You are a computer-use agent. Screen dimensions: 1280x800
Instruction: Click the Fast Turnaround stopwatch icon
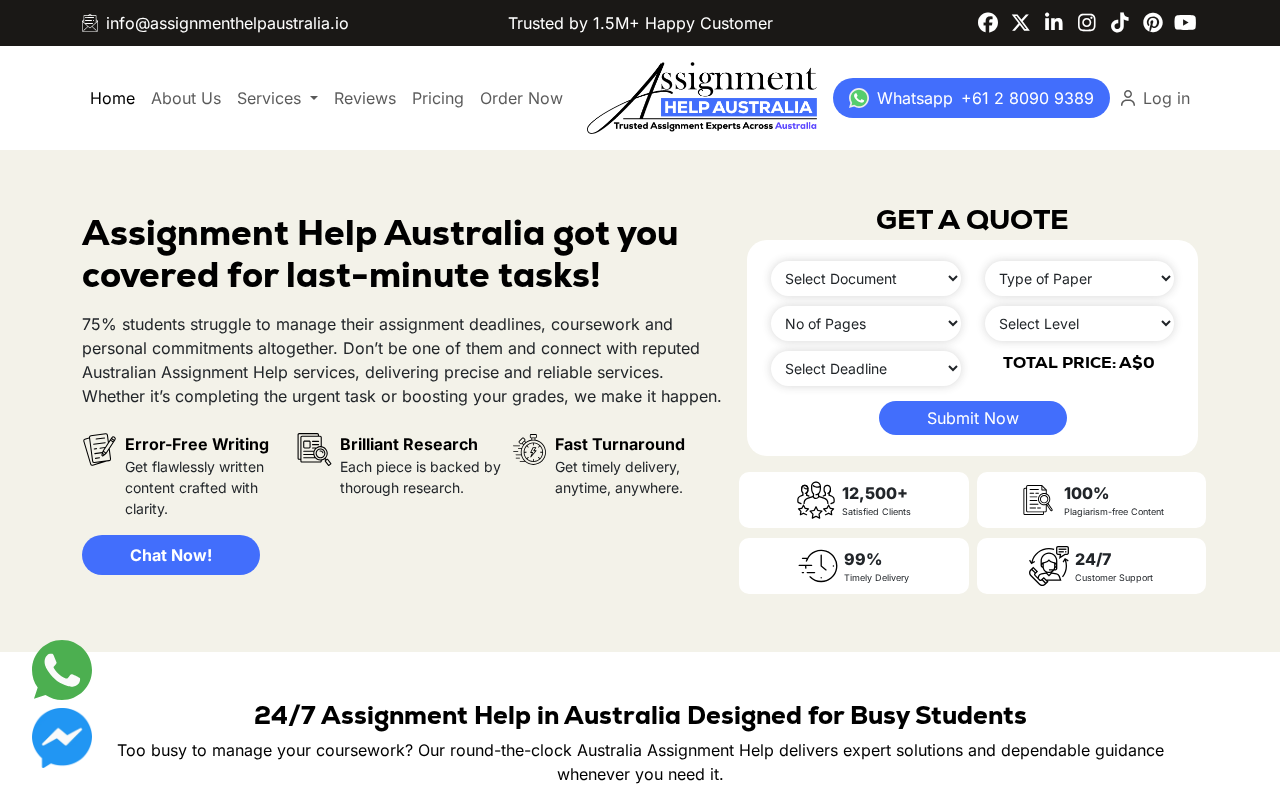coord(530,449)
